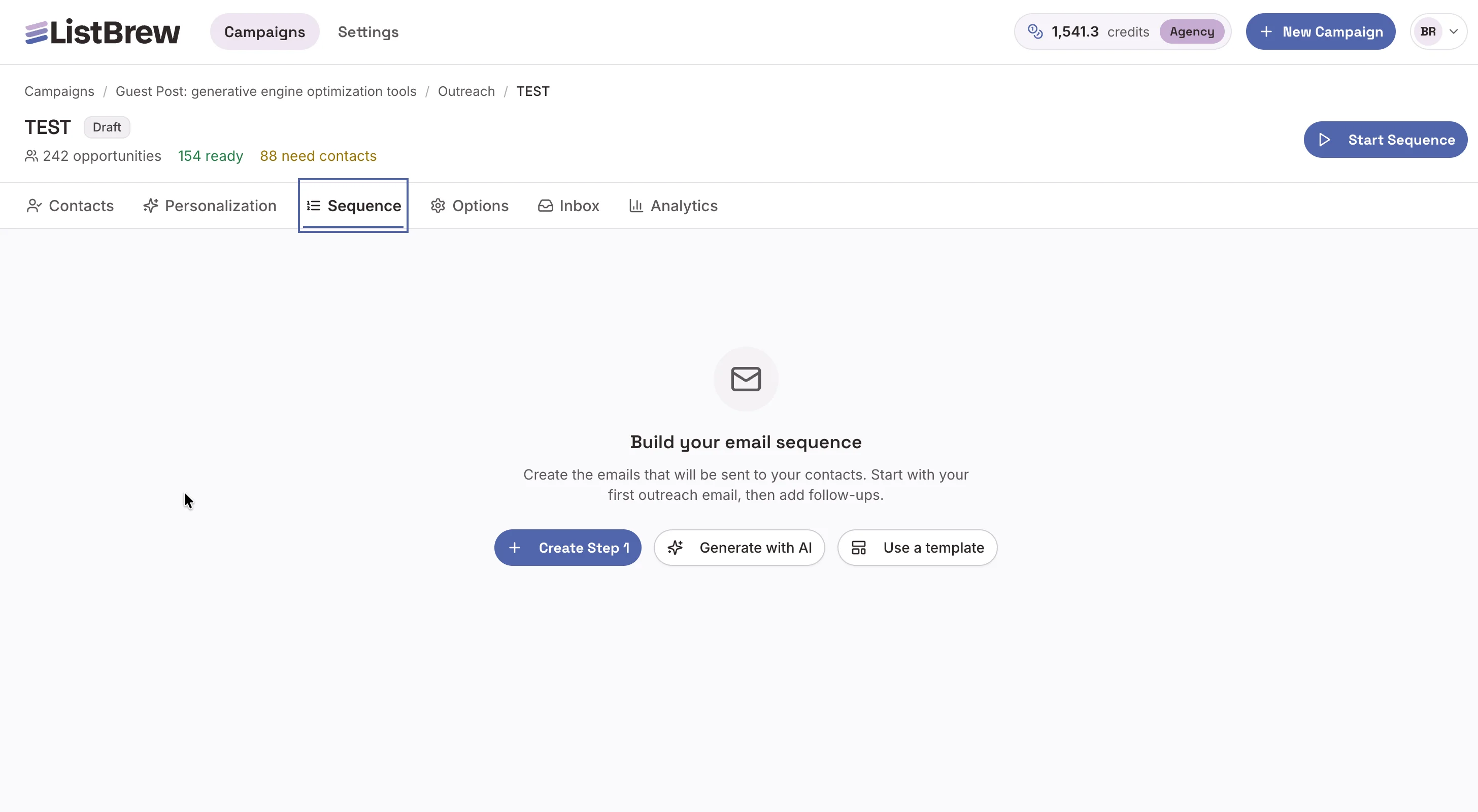View the Analytics tab

(x=673, y=206)
